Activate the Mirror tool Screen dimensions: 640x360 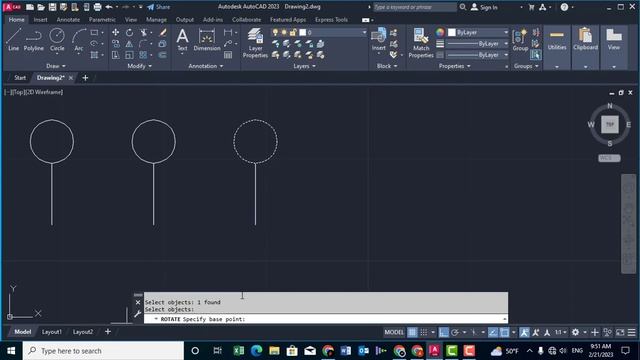pos(129,44)
